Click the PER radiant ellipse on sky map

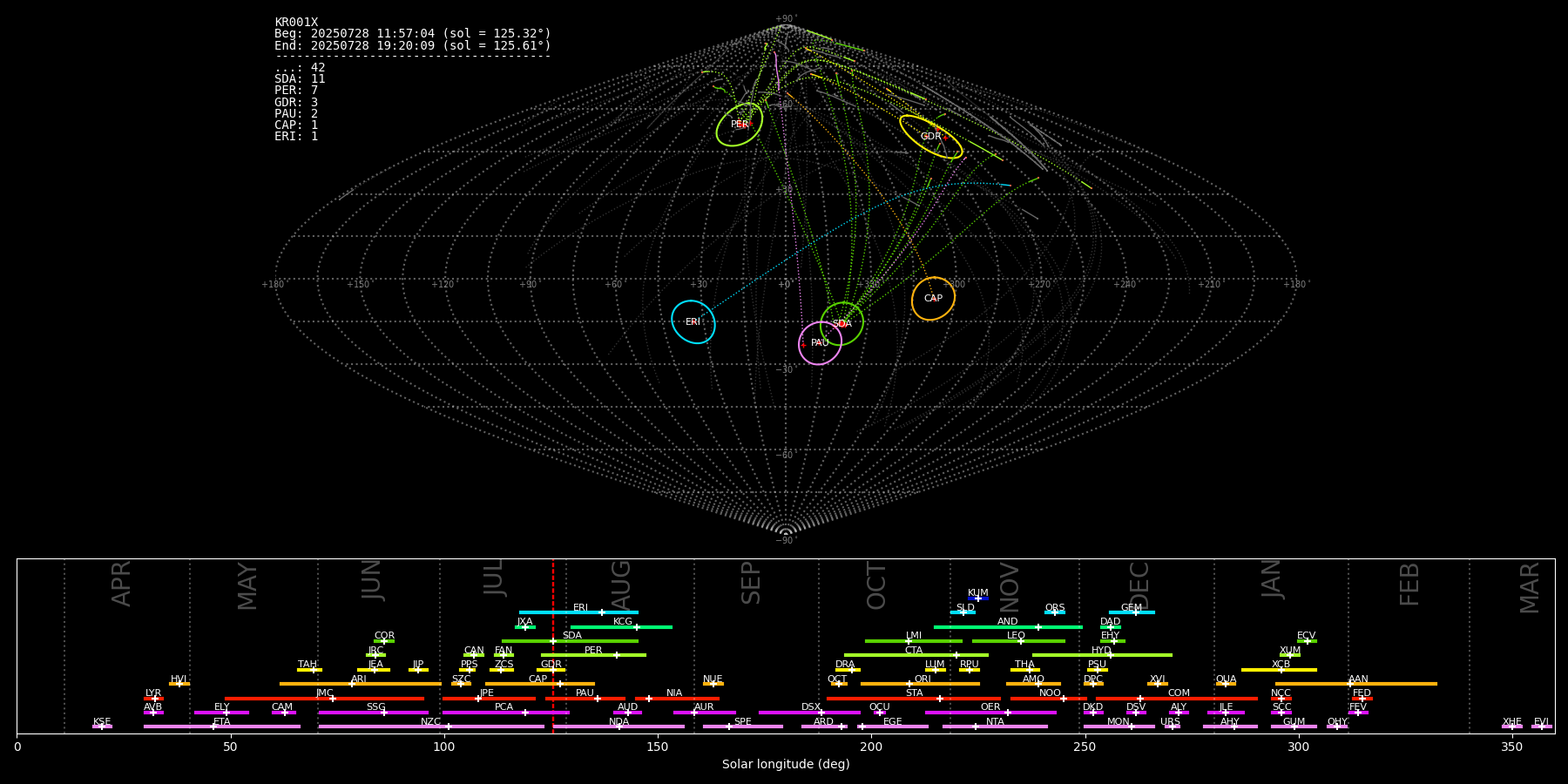pos(740,125)
